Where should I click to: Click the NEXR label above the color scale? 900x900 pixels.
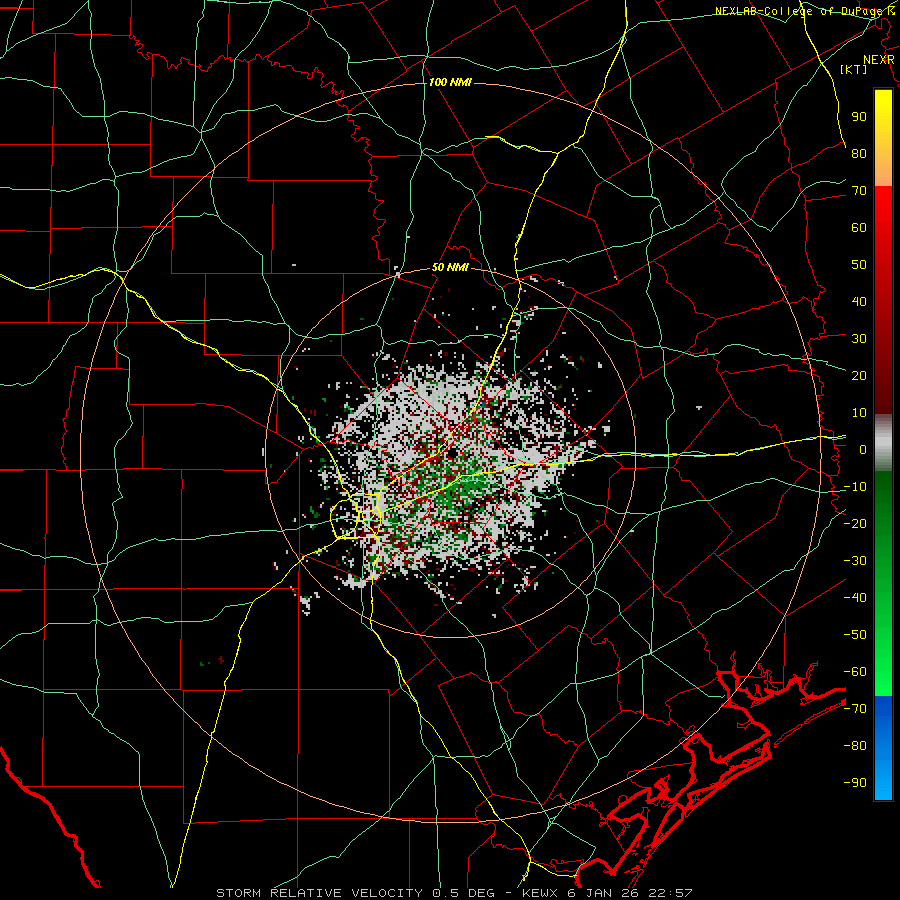pos(879,60)
